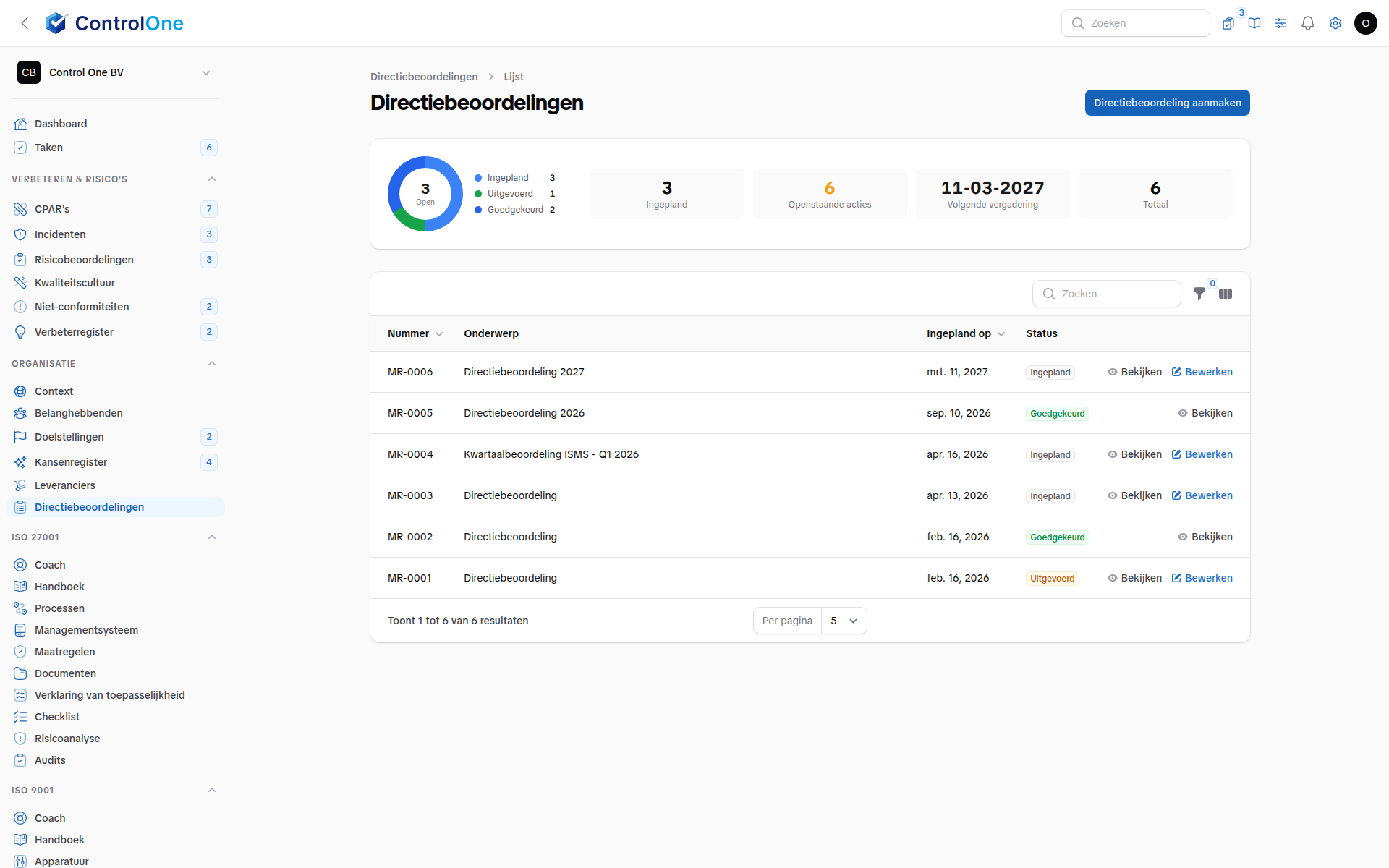Image resolution: width=1389 pixels, height=868 pixels.
Task: Click the user avatar O
Action: pos(1366,23)
